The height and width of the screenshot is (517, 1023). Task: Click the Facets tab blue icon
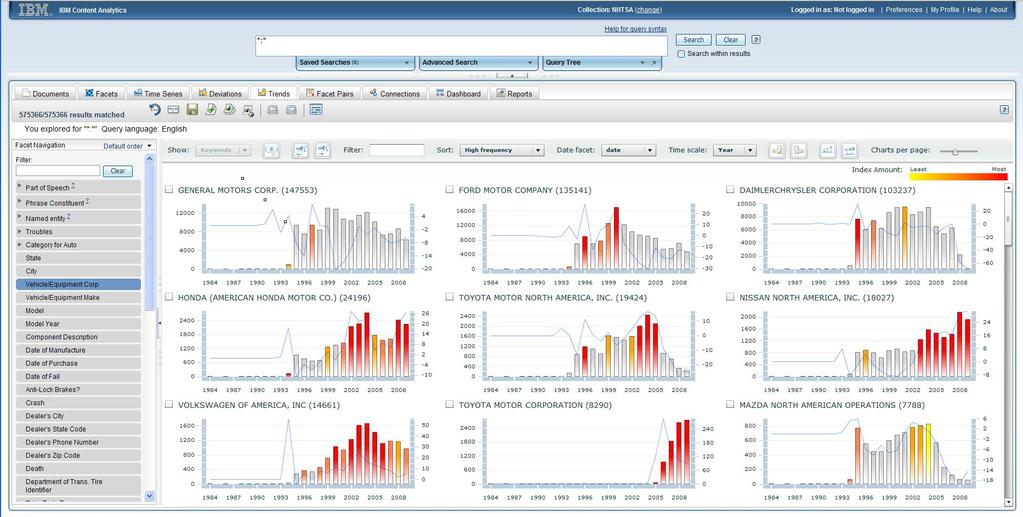(89, 93)
